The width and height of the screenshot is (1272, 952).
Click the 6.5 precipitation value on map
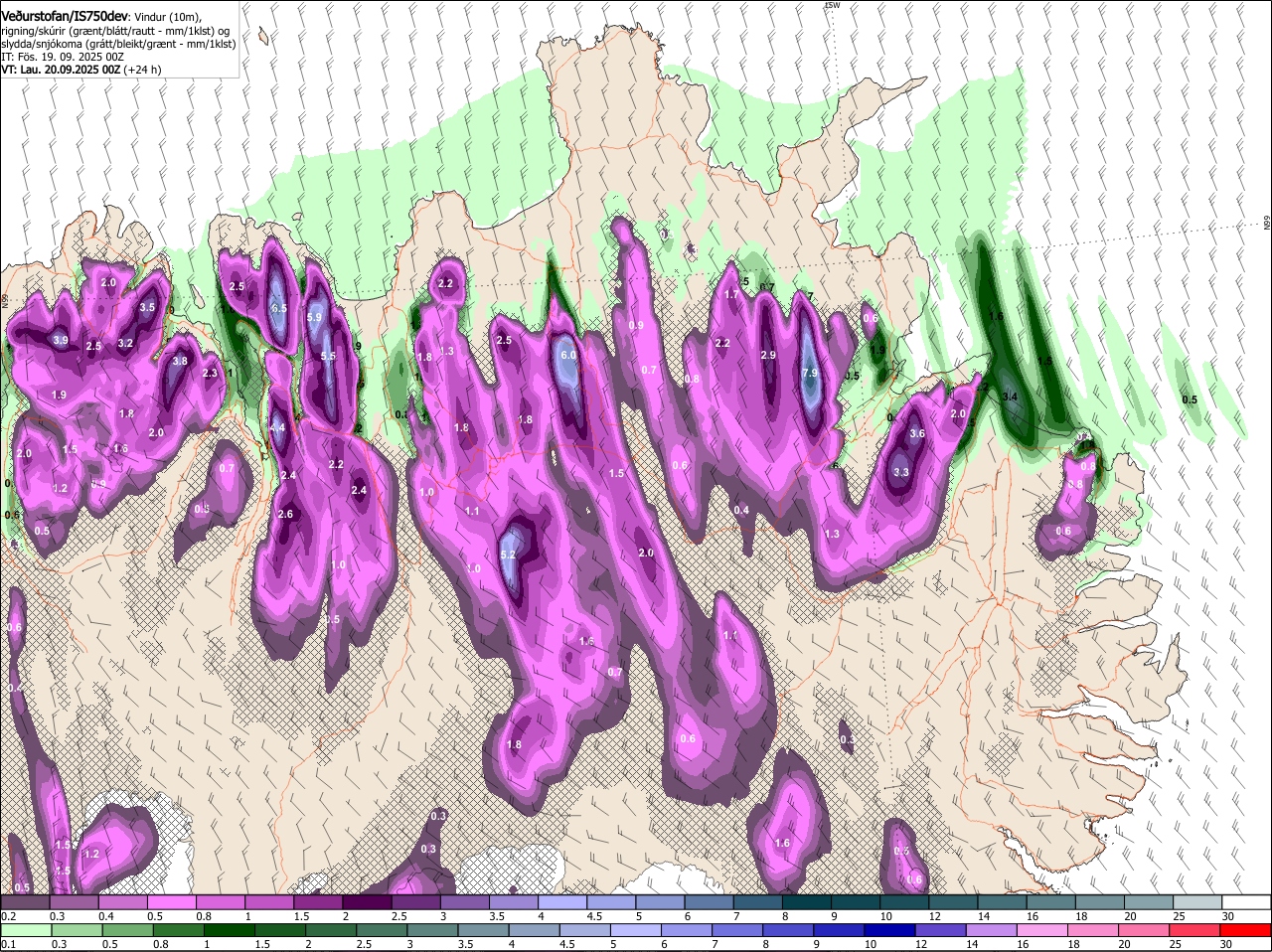[x=278, y=308]
